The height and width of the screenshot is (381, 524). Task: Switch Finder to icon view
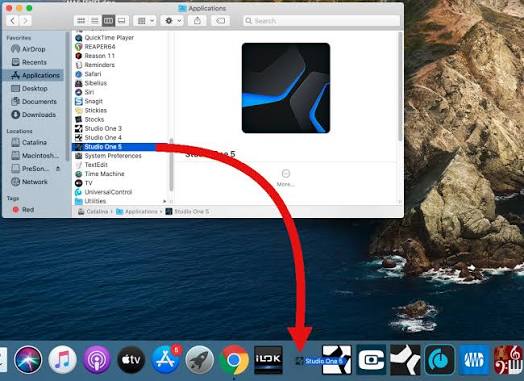pos(81,21)
